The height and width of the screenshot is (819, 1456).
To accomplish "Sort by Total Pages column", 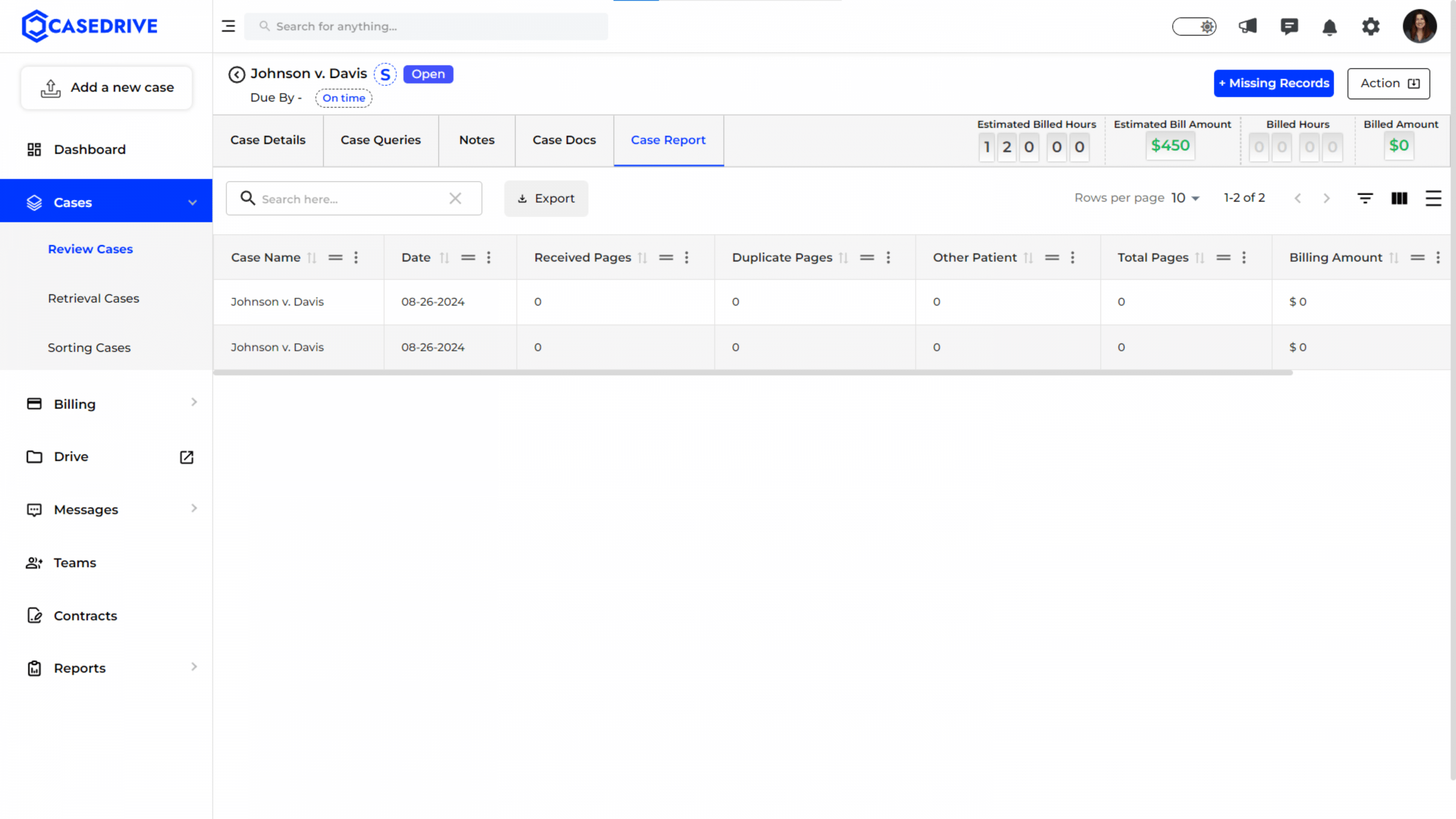I will (1199, 258).
